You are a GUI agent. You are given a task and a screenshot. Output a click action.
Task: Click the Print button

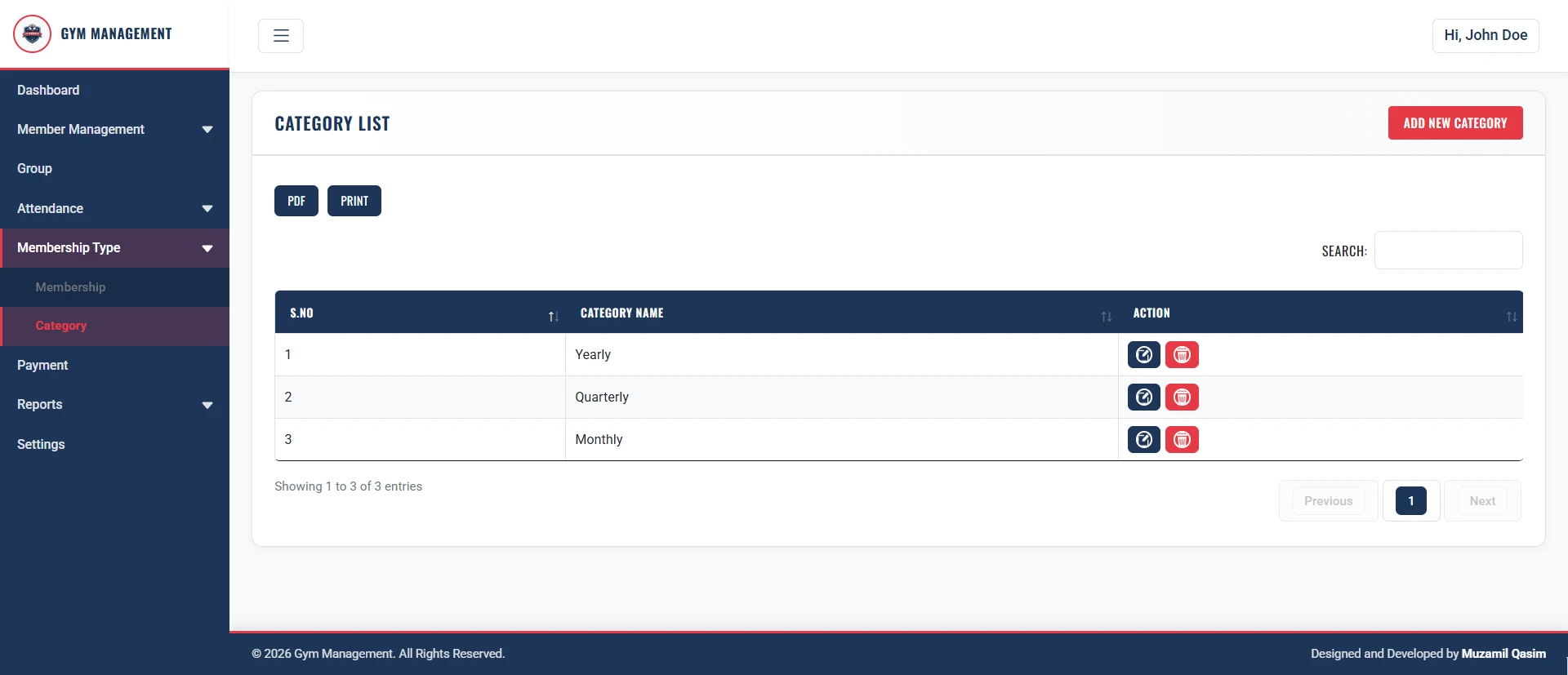(354, 201)
